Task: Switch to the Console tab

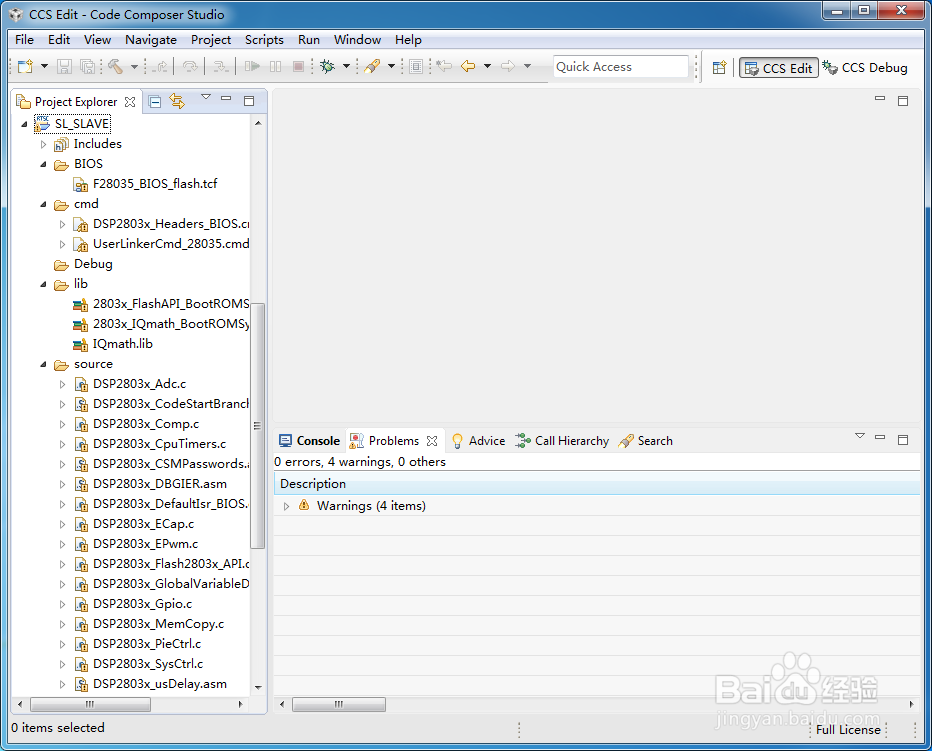Action: click(x=310, y=441)
